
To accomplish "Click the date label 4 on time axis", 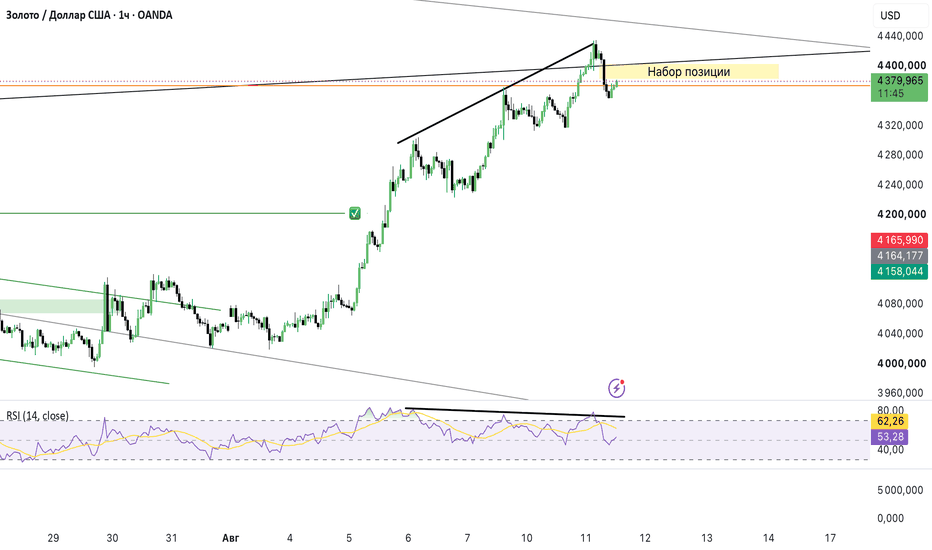I will coord(289,538).
